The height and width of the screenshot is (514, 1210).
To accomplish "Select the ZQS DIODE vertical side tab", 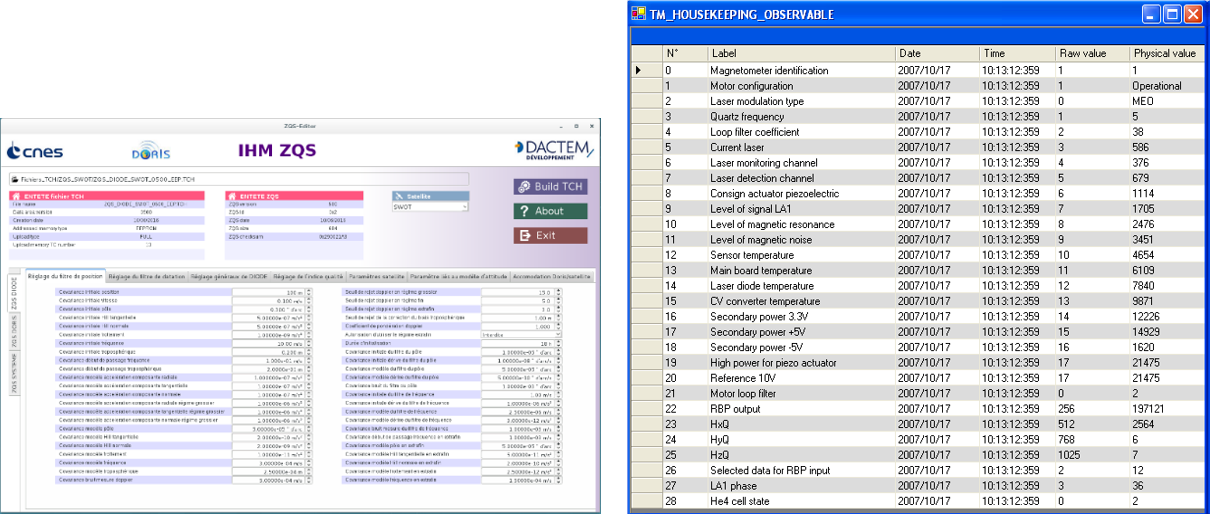I will pos(14,293).
